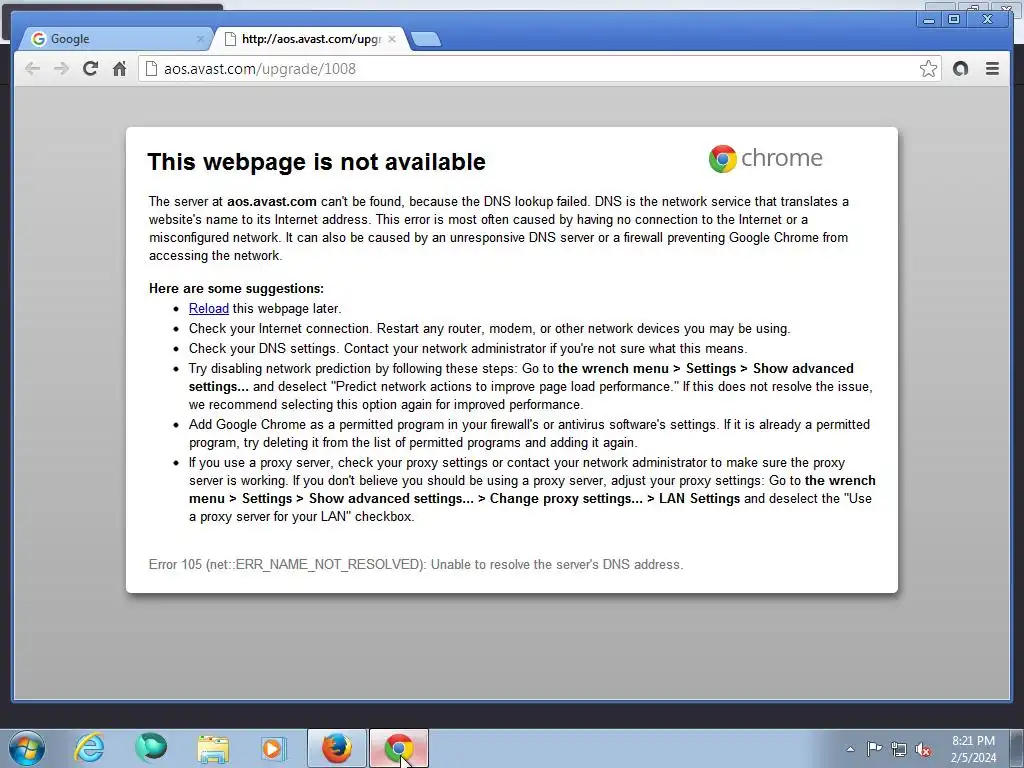
Task: Close the Chrome window
Action: coord(987,20)
